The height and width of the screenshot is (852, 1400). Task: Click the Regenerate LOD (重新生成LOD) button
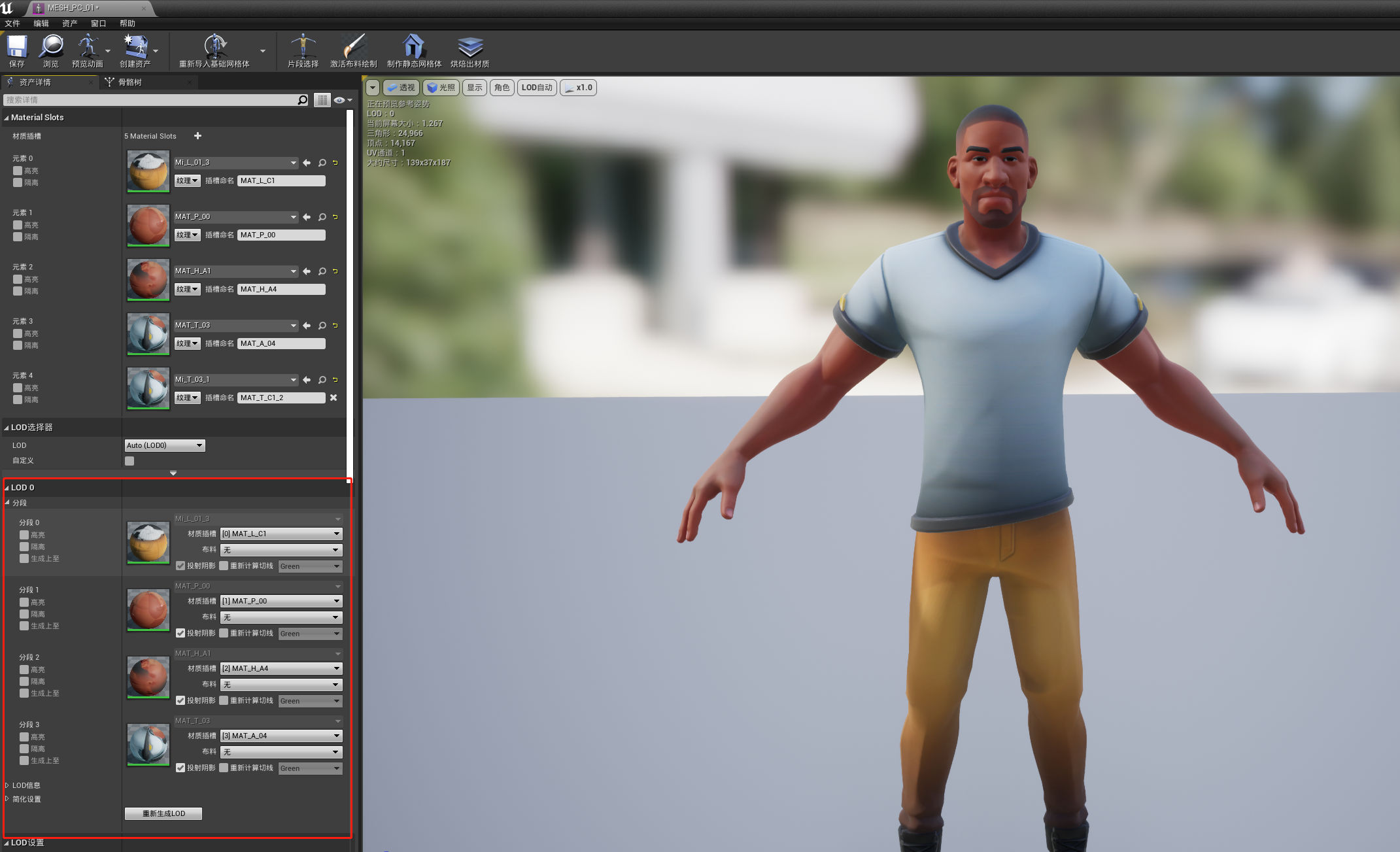[x=163, y=813]
